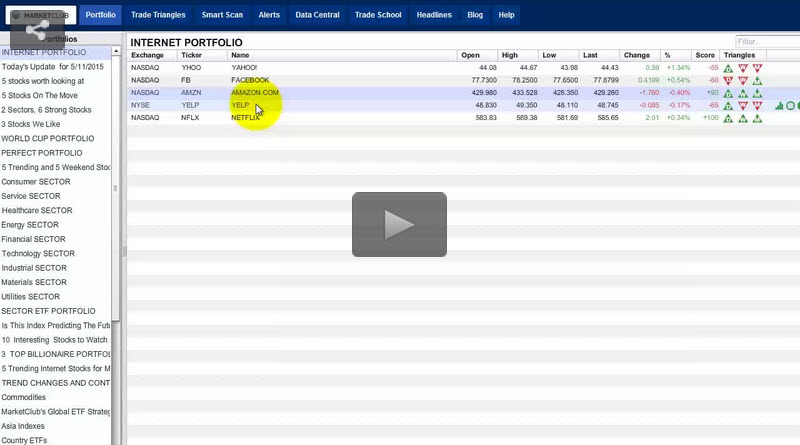Viewport: 800px width, 445px height.
Task: Sort by the Open column header
Action: click(470, 55)
